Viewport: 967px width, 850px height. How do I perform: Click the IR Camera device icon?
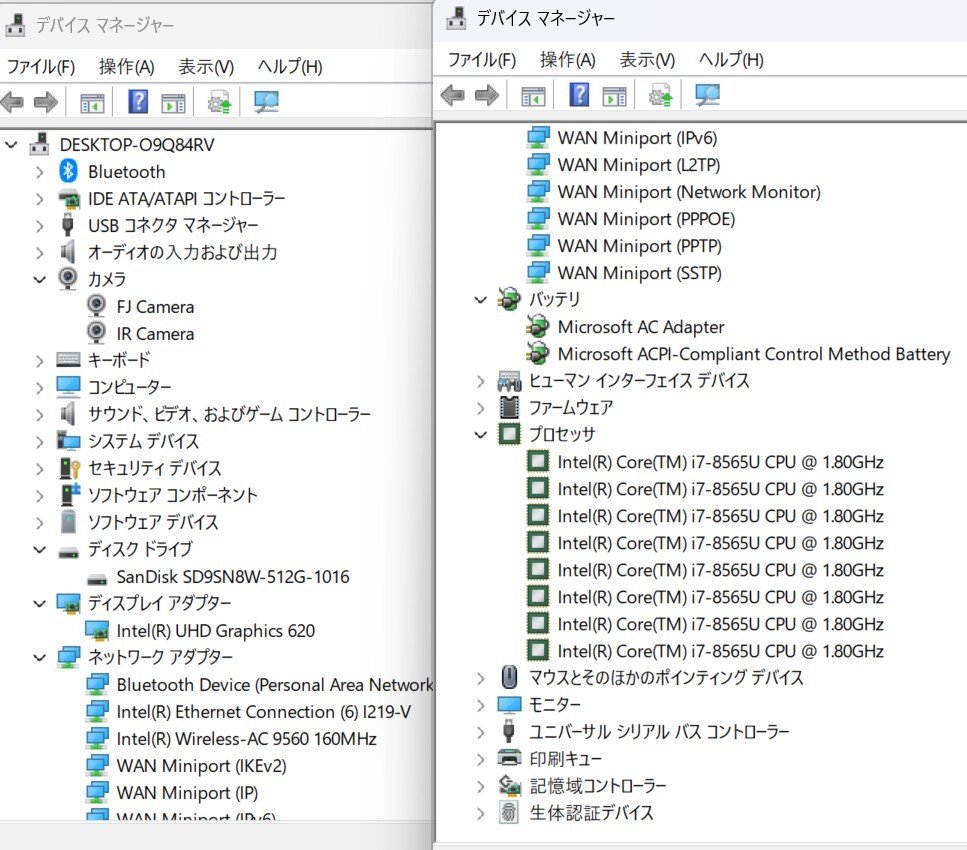pyautogui.click(x=96, y=333)
